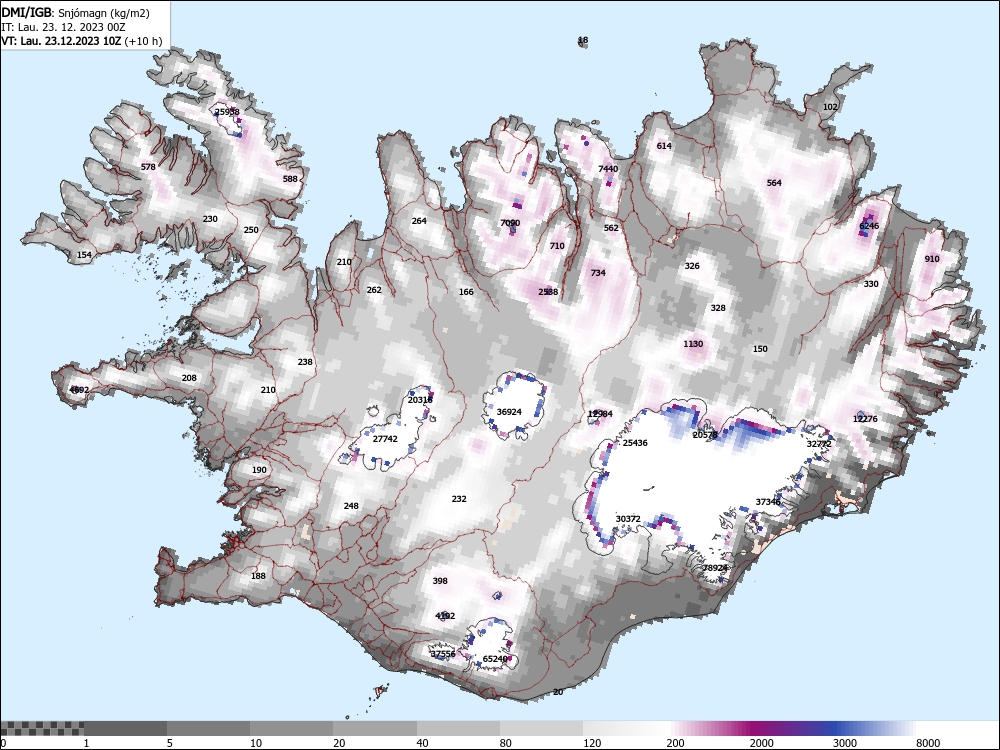Screen dimensions: 1000x750
Task: Click the Vatnajökull value 25436
Action: click(635, 443)
